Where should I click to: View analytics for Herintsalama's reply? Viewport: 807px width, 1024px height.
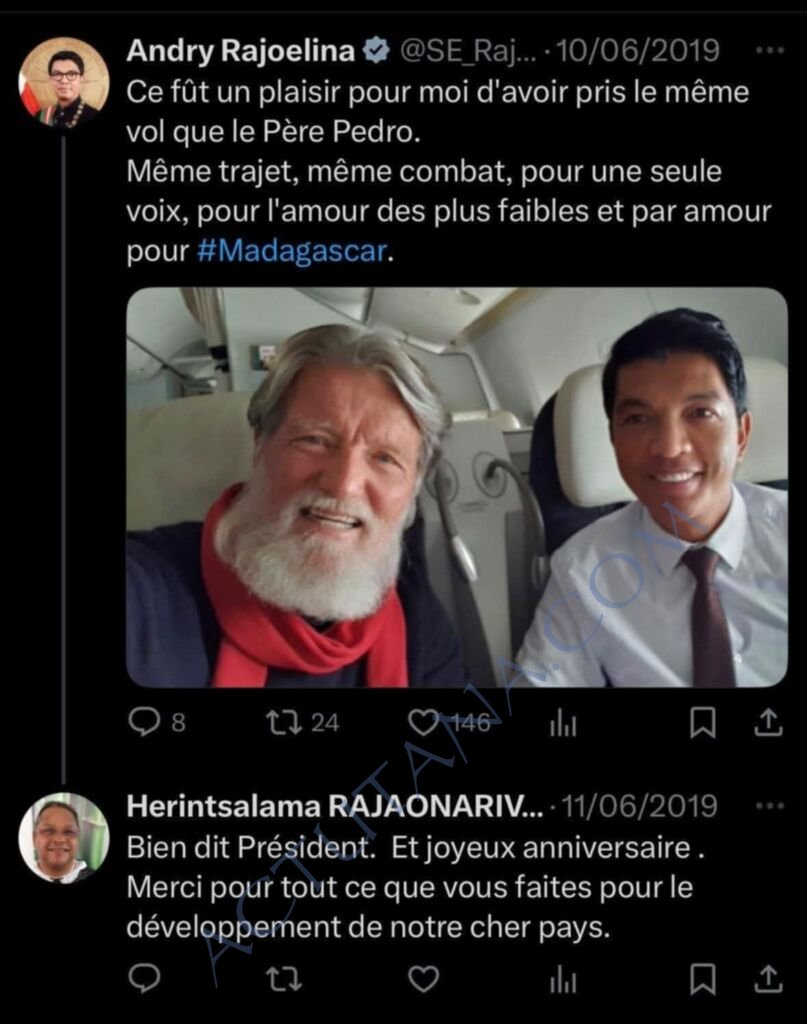click(563, 979)
